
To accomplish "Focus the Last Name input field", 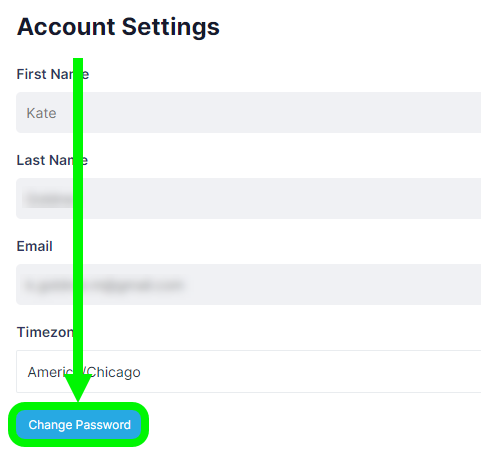I will click(249, 199).
